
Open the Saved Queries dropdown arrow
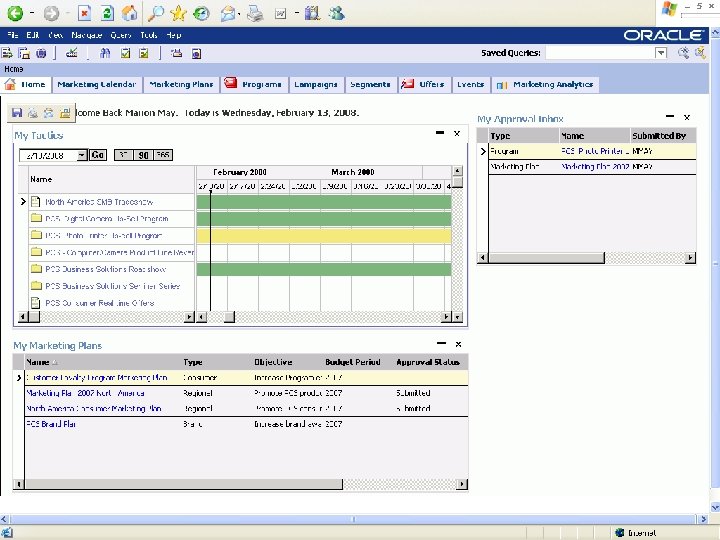click(x=661, y=53)
